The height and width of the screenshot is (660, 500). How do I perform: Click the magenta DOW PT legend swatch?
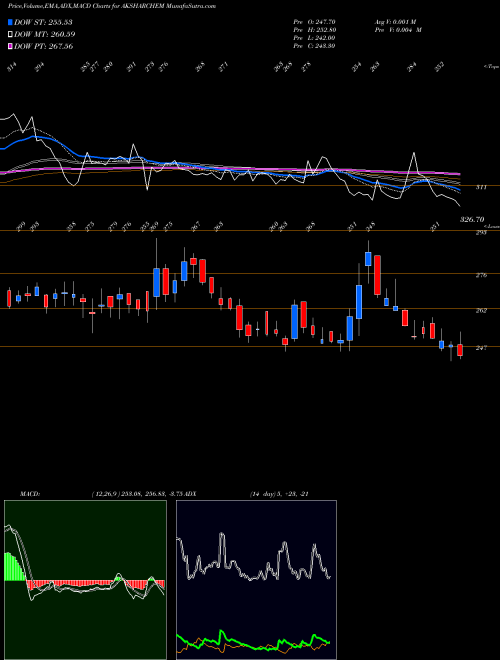[x=10, y=46]
